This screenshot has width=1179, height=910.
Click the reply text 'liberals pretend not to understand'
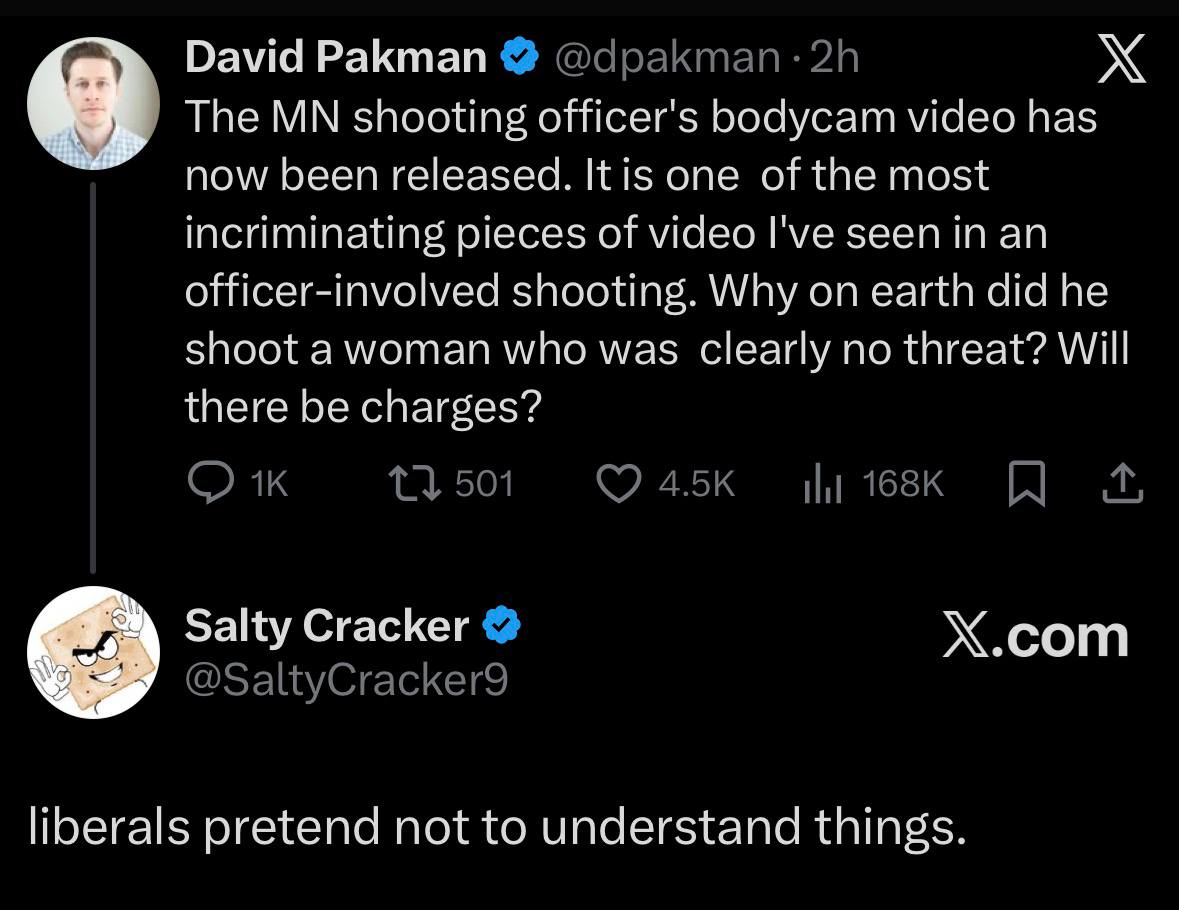pyautogui.click(x=497, y=828)
